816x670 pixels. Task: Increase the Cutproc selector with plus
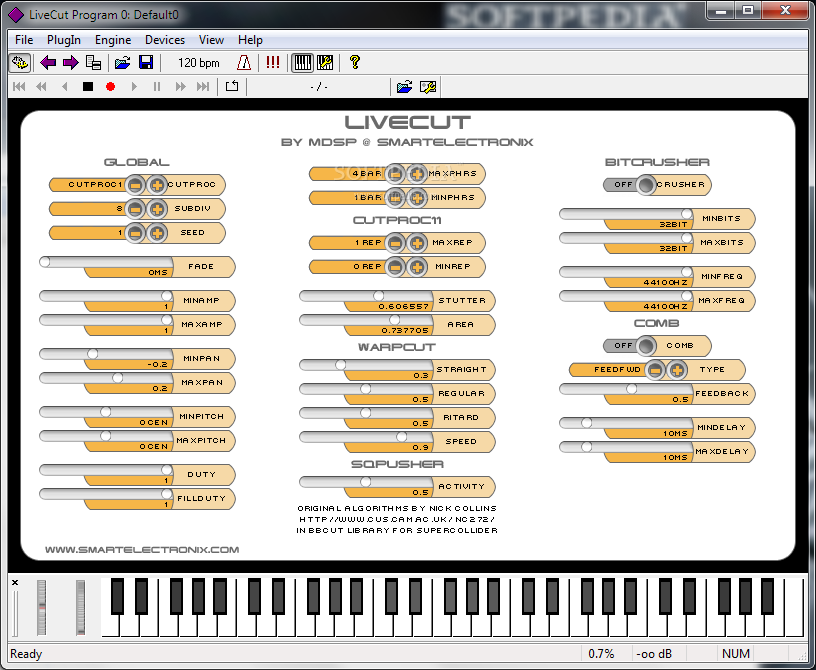click(157, 185)
